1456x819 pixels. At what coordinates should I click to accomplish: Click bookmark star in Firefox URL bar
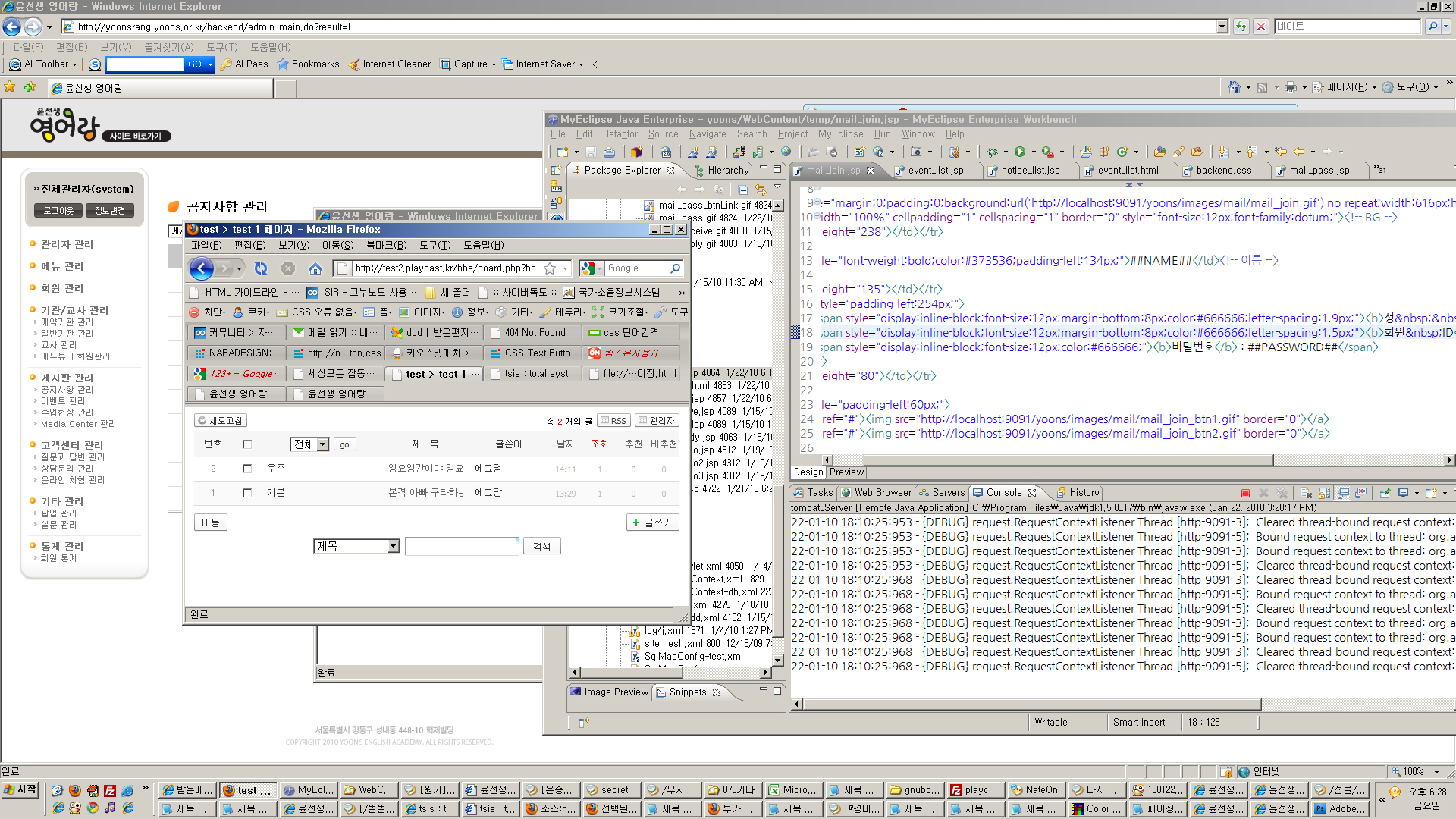coord(550,268)
